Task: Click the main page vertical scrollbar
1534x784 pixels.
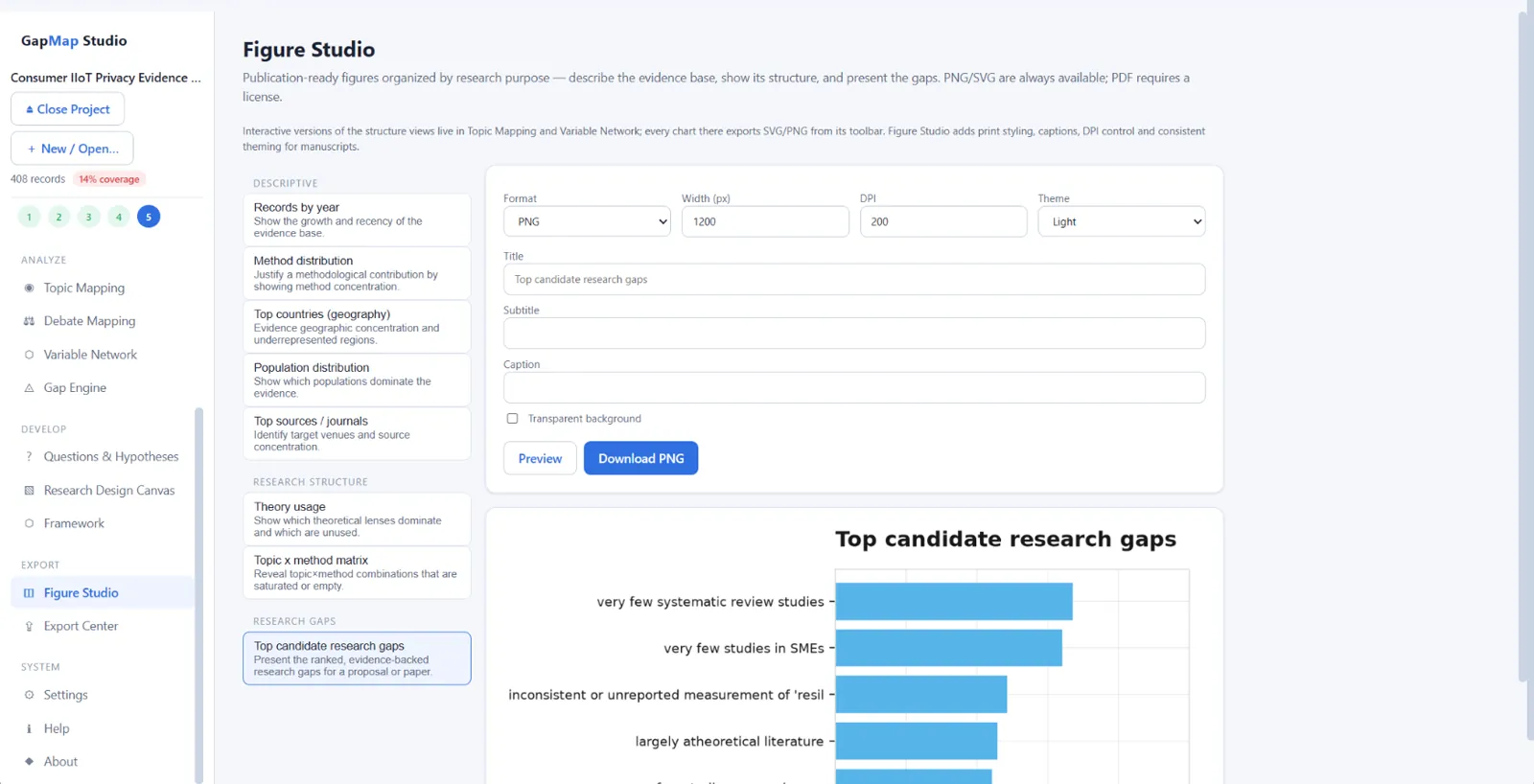Action: (x=1522, y=345)
